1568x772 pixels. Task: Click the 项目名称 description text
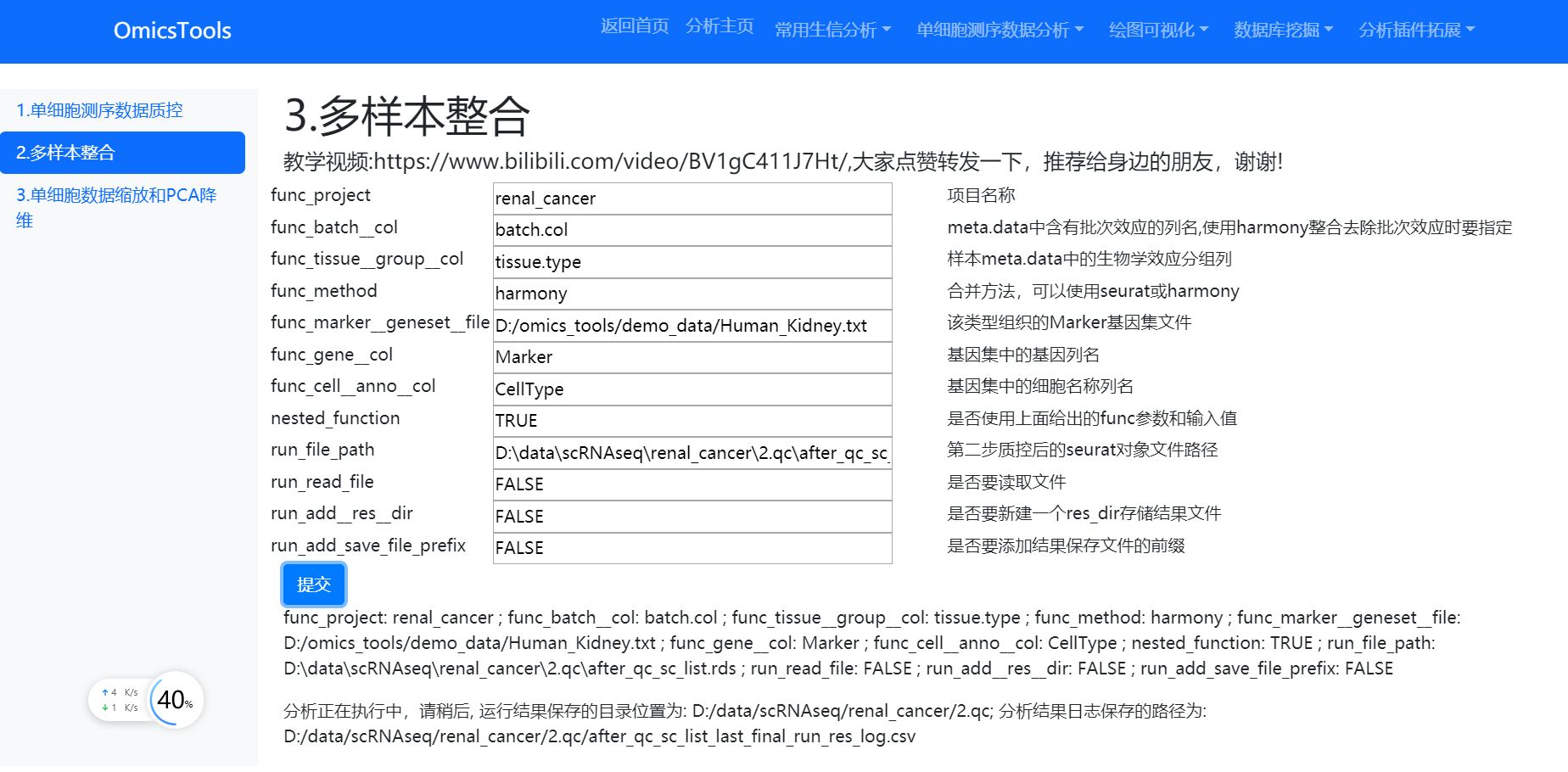click(981, 195)
